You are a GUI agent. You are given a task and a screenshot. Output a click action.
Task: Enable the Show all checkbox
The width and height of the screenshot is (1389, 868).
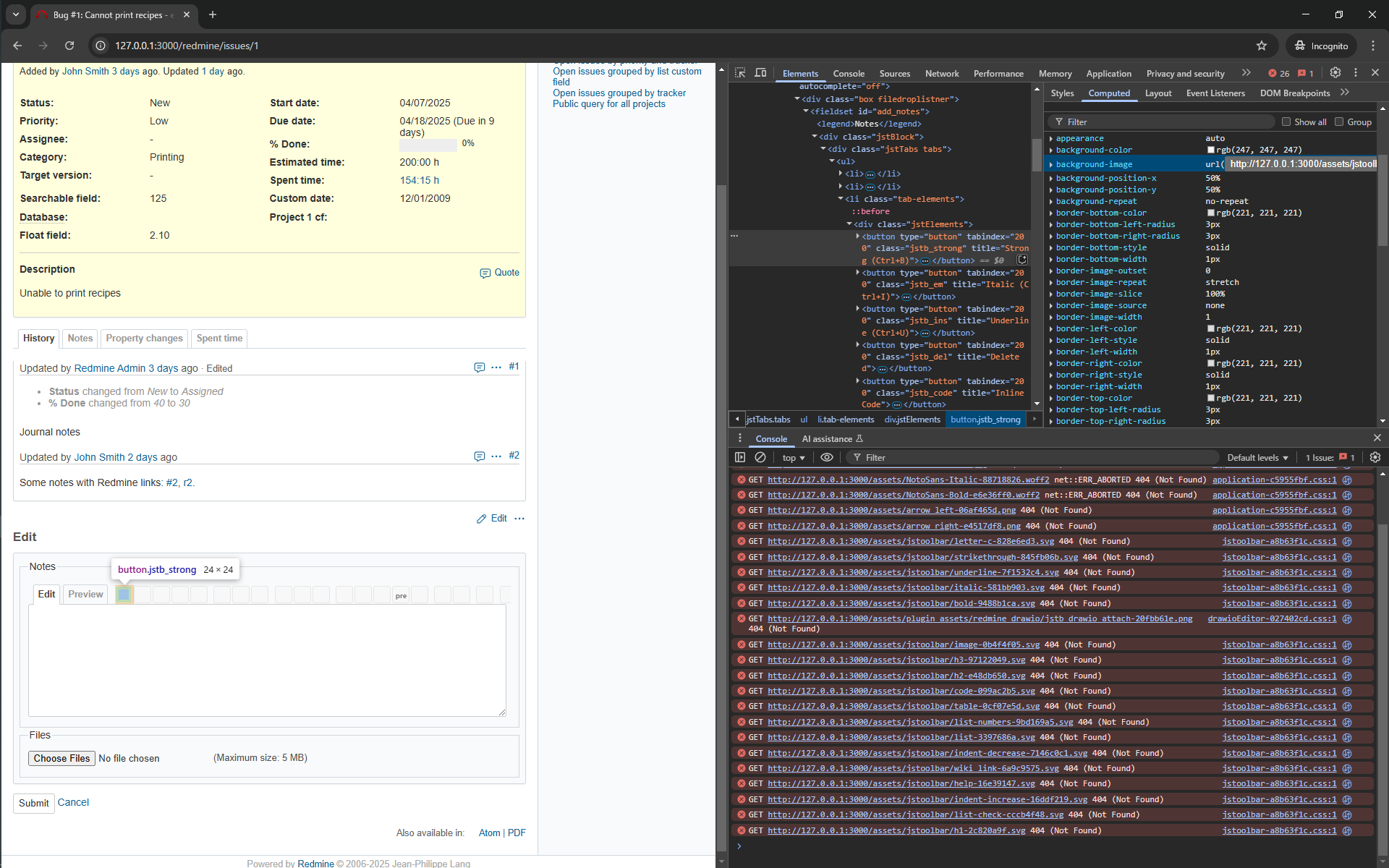coord(1286,122)
